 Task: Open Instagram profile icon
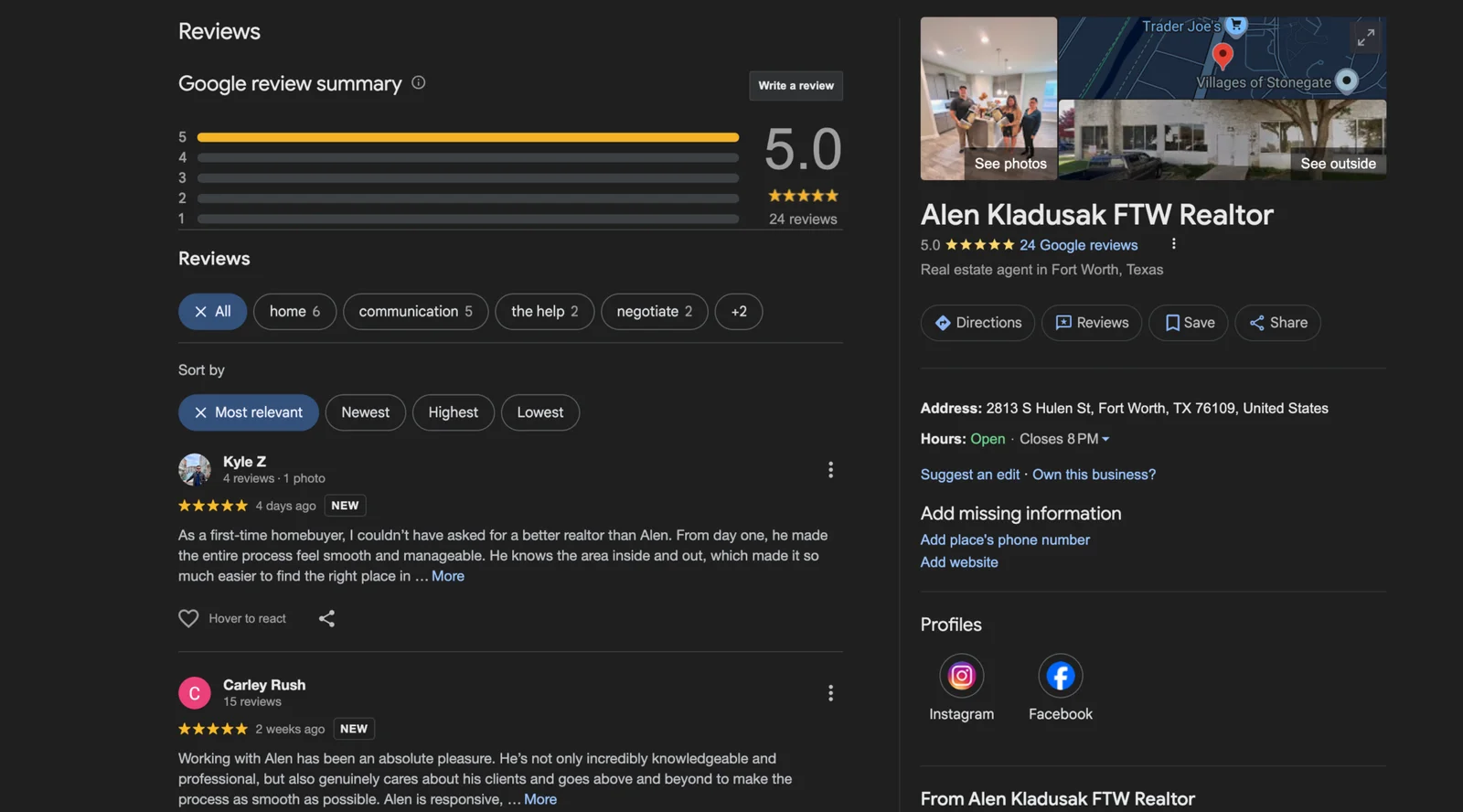coord(961,677)
